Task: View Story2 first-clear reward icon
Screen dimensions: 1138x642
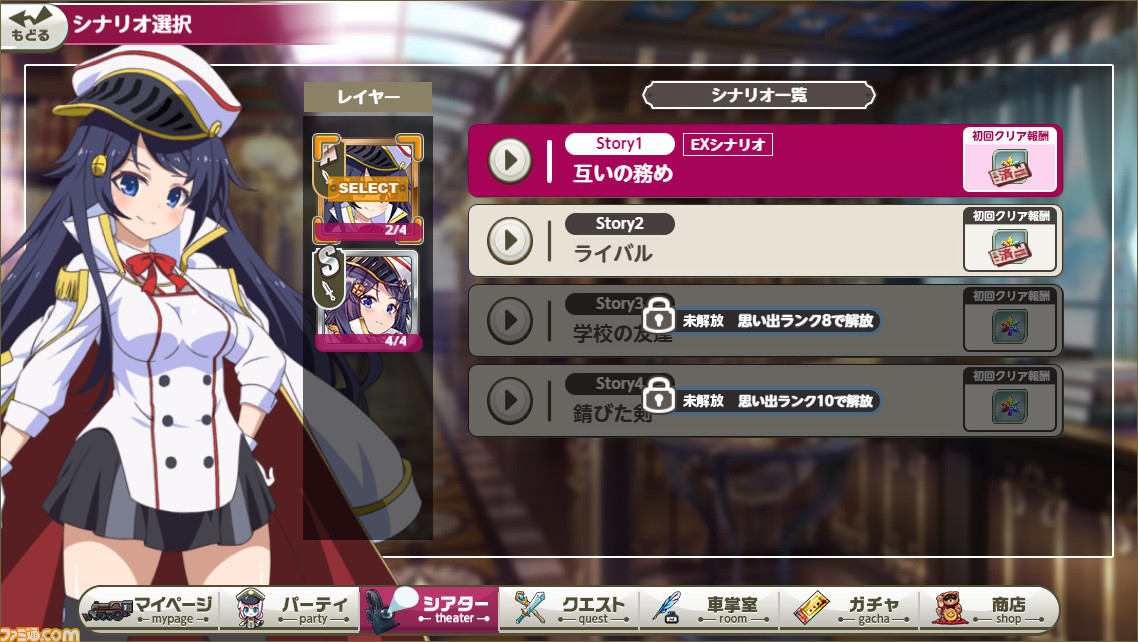Action: 1010,247
